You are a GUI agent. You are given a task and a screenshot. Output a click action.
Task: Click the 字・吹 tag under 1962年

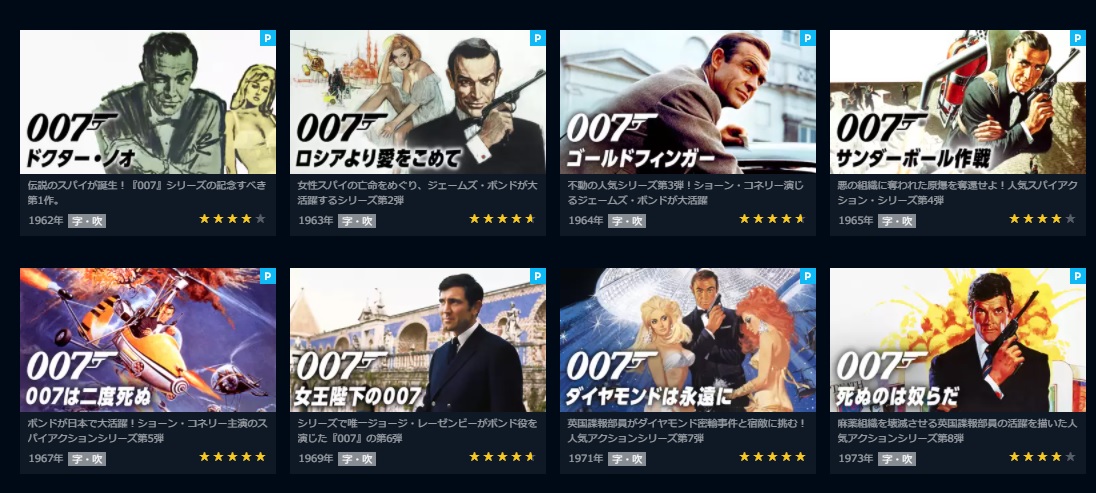click(x=87, y=221)
